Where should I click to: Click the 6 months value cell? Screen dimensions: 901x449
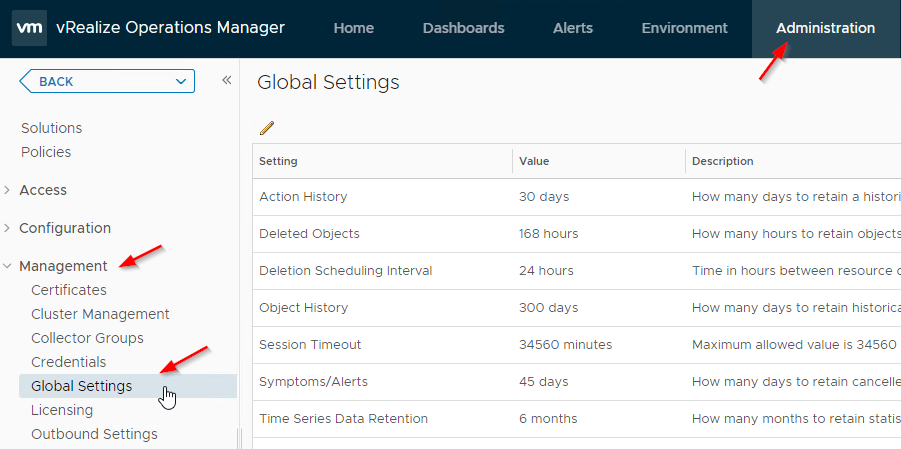point(548,419)
